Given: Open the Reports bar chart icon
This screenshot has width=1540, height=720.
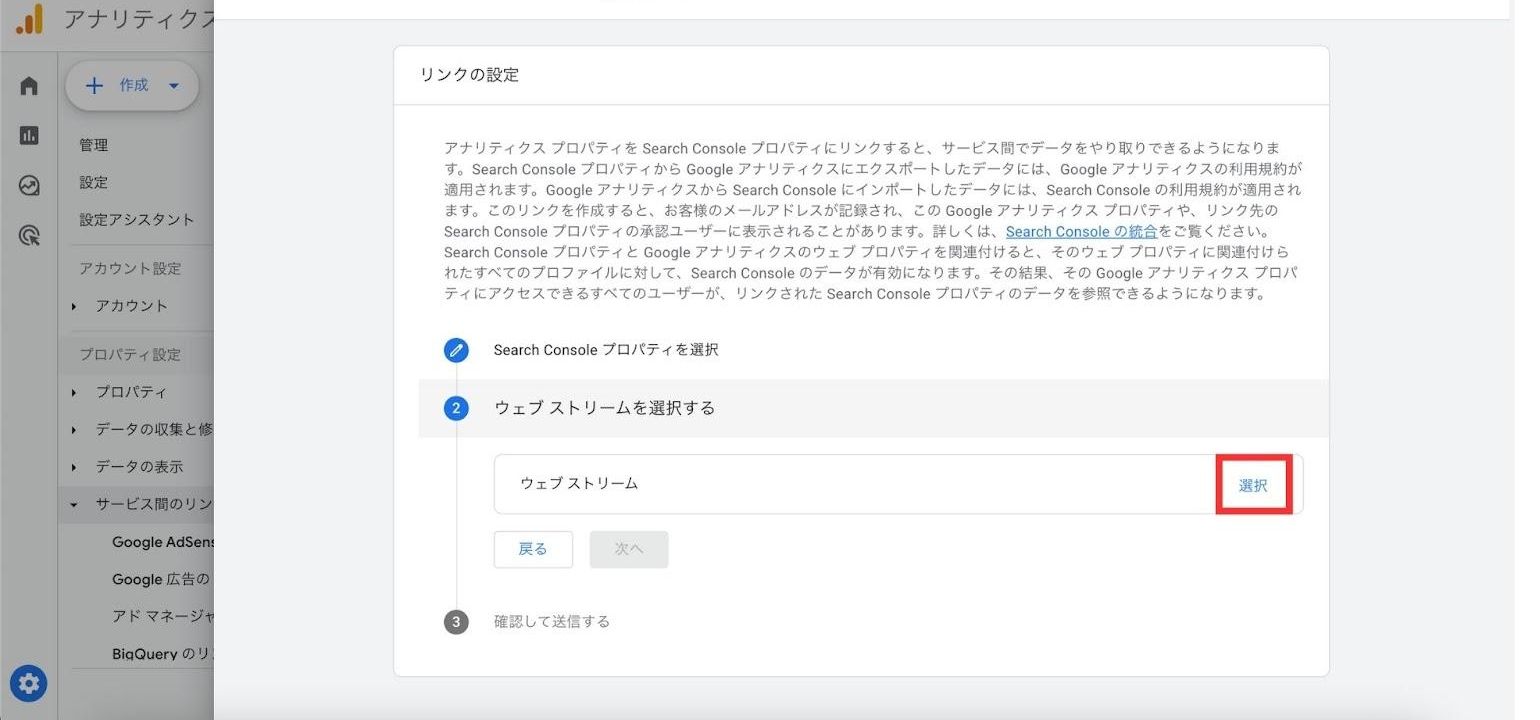Looking at the screenshot, I should [x=29, y=135].
